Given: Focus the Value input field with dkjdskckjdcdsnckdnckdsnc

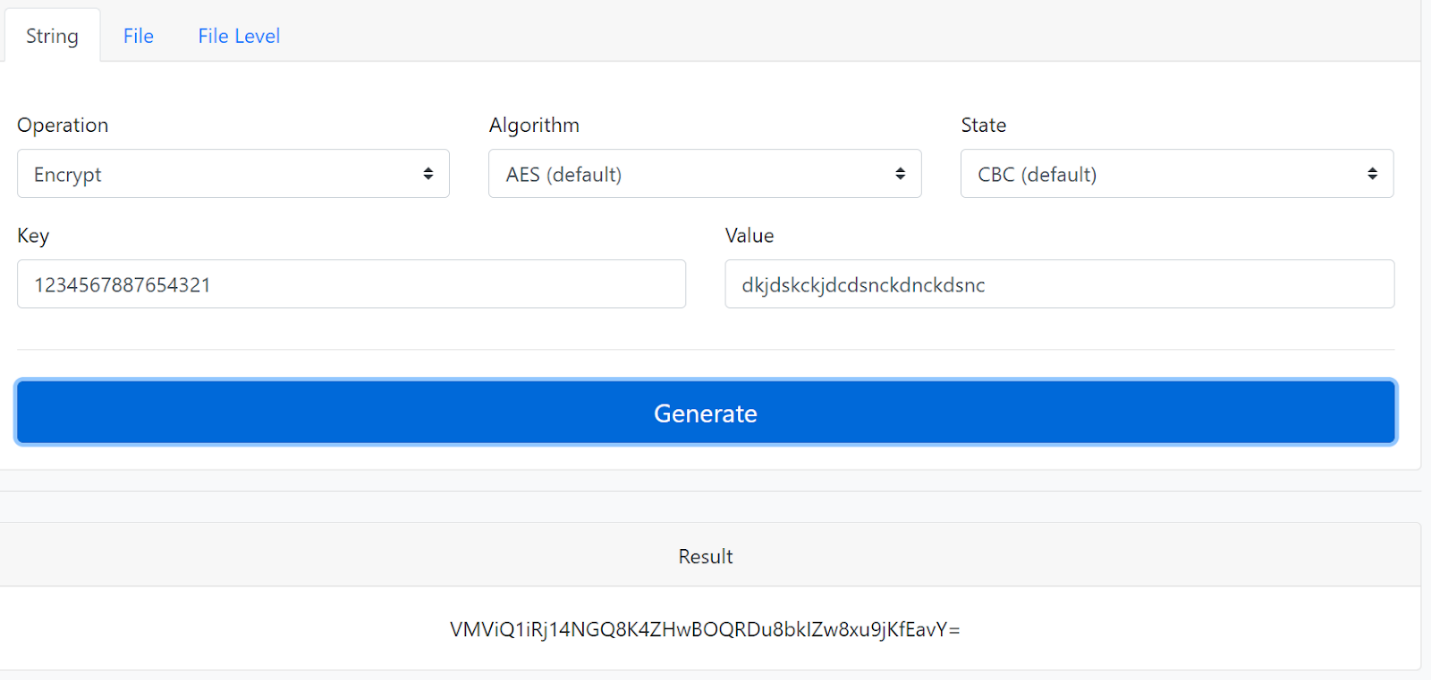Looking at the screenshot, I should pyautogui.click(x=1060, y=284).
